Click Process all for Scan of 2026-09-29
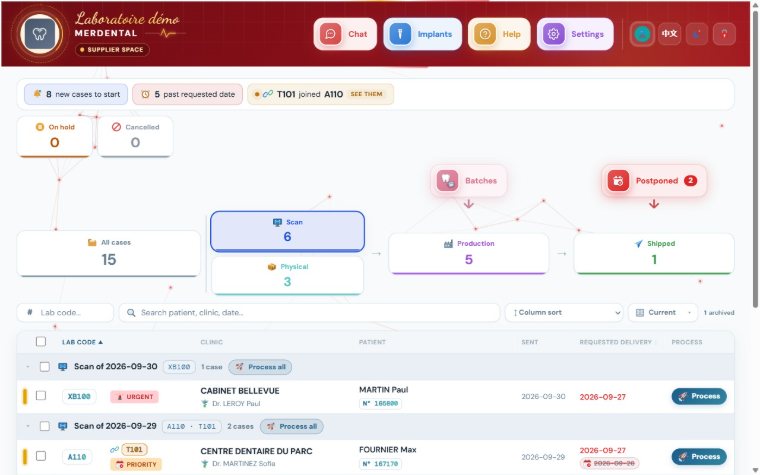Image resolution: width=760 pixels, height=475 pixels. click(292, 427)
